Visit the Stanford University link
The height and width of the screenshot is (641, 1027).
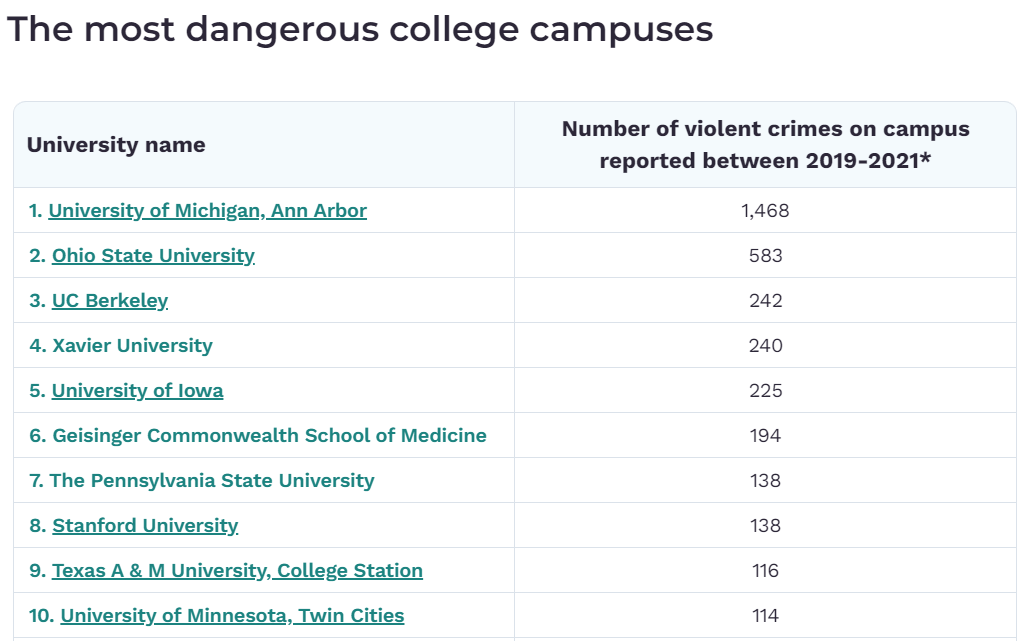click(x=145, y=526)
